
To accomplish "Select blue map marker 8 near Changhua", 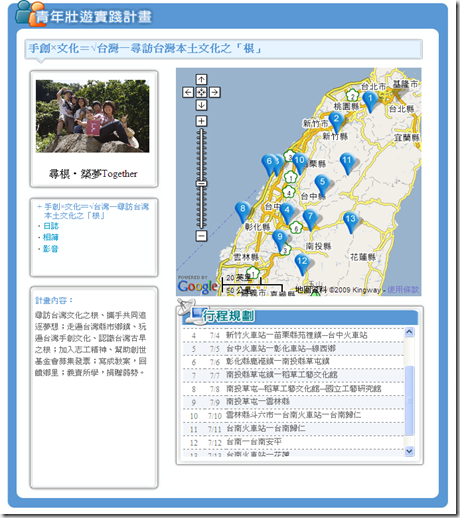I will (242, 212).
